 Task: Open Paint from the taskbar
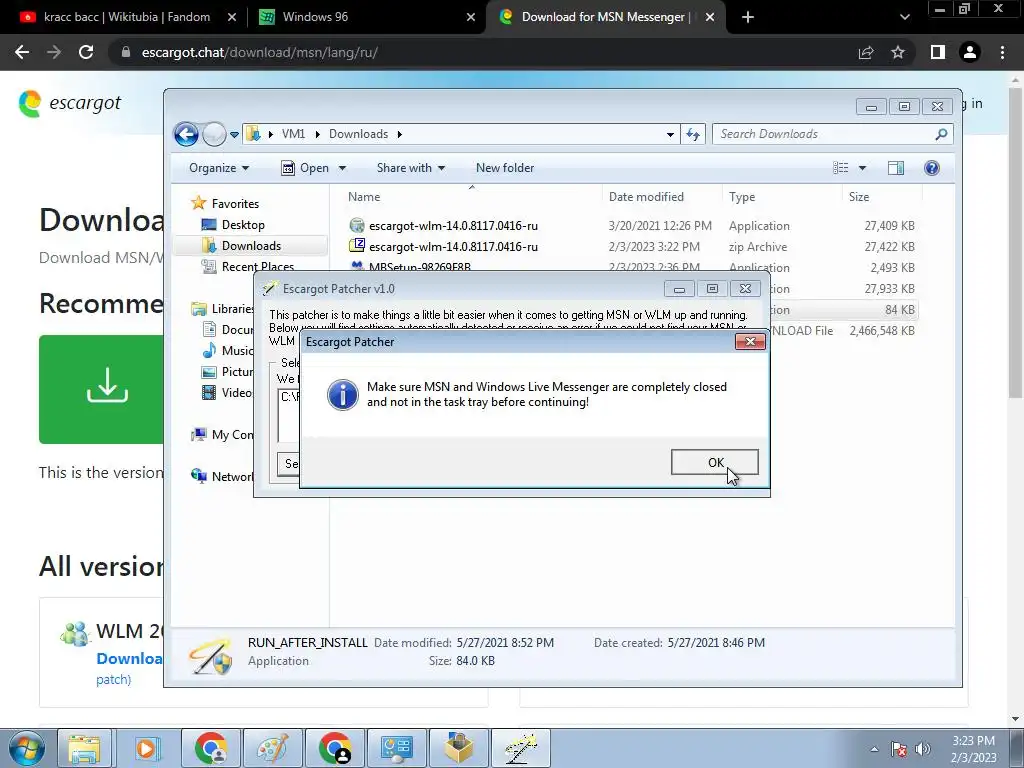click(273, 748)
